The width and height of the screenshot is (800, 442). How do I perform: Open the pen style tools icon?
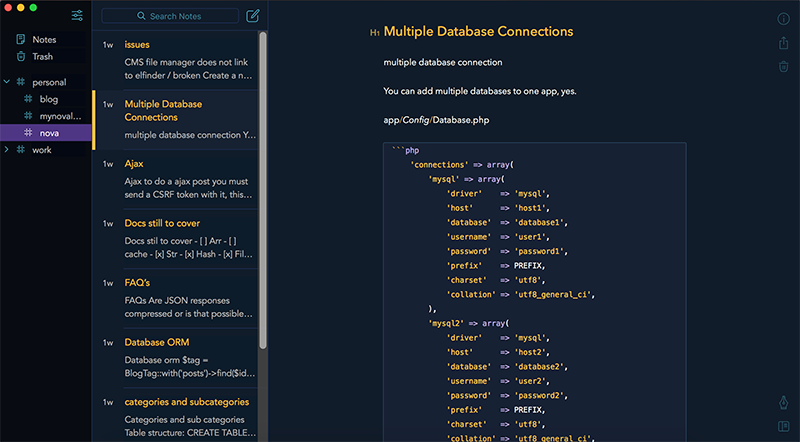(783, 403)
